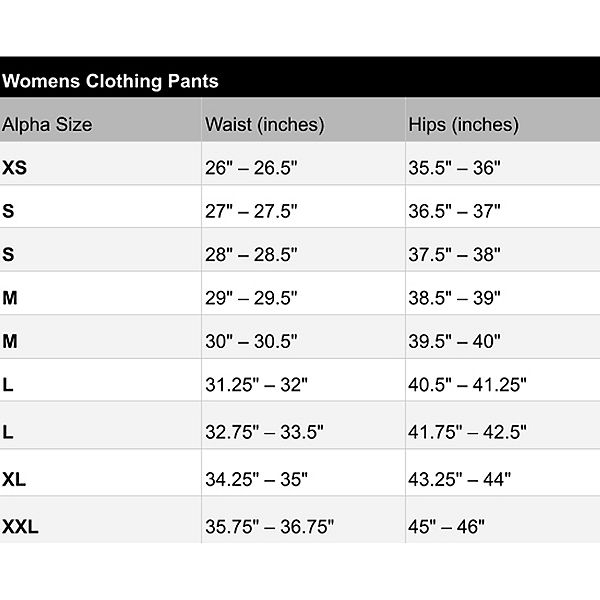600x600 pixels.
Task: Select hips value 38.5" – 39"
Action: coord(454,298)
